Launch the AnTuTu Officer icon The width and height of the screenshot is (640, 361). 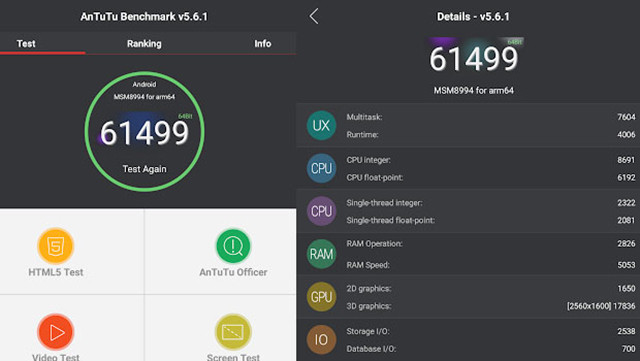(x=233, y=246)
